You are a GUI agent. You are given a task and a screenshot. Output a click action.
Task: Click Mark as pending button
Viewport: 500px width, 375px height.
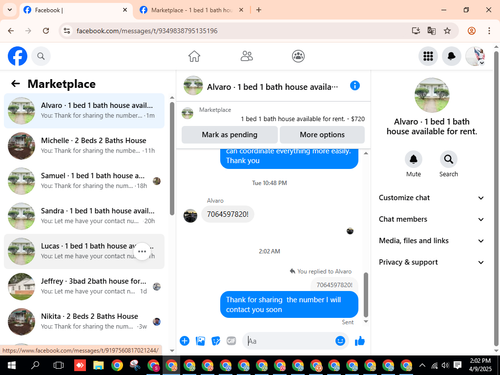pyautogui.click(x=229, y=135)
